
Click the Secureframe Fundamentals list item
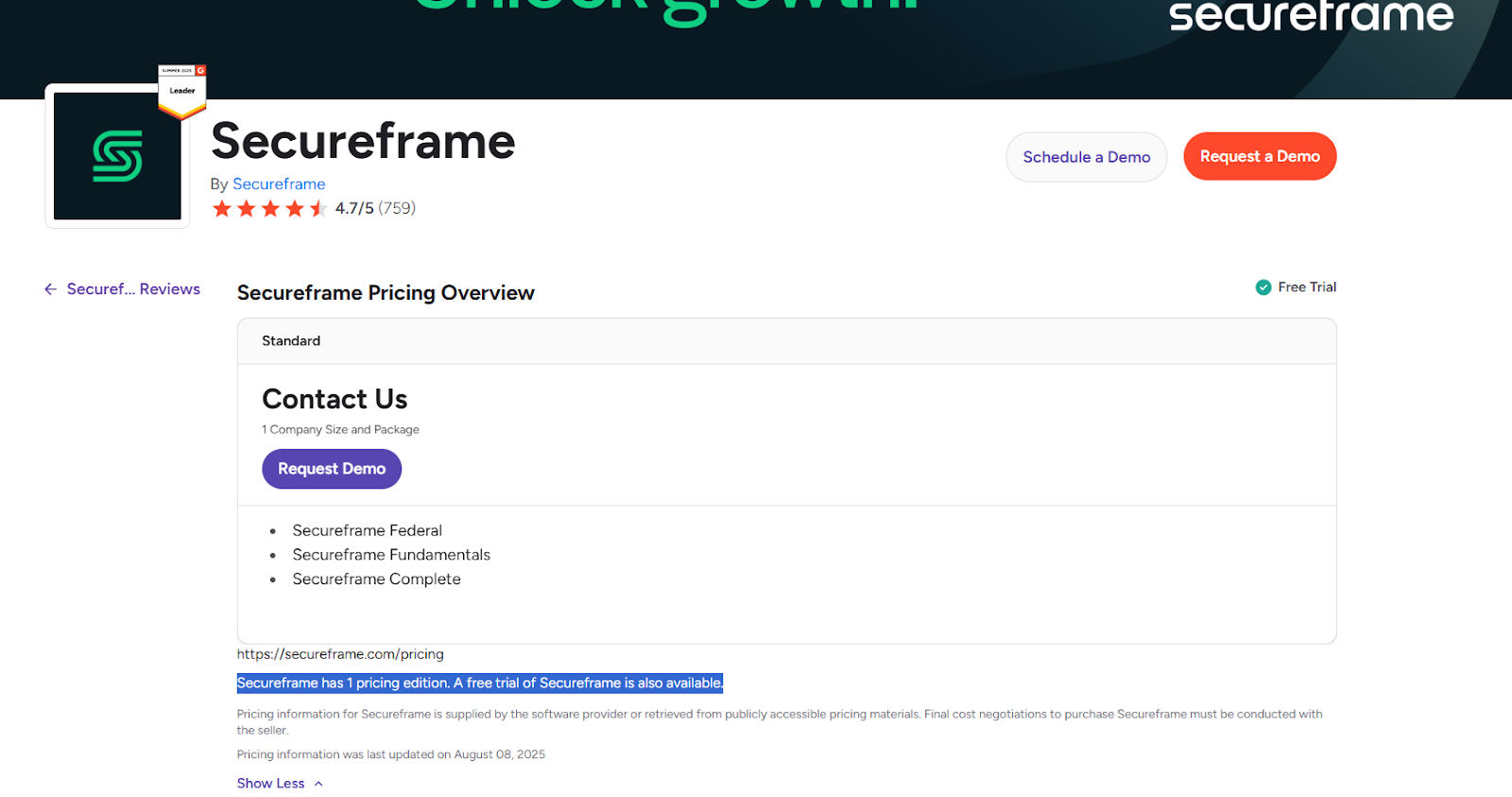point(391,555)
